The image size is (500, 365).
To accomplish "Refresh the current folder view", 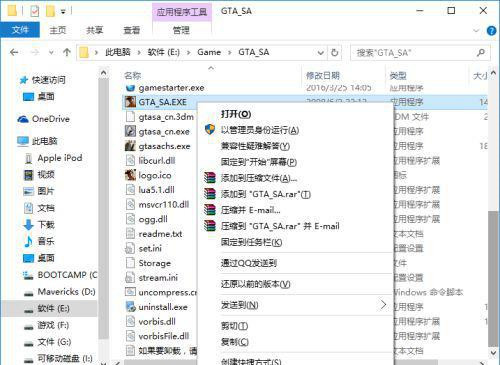I will 334,52.
